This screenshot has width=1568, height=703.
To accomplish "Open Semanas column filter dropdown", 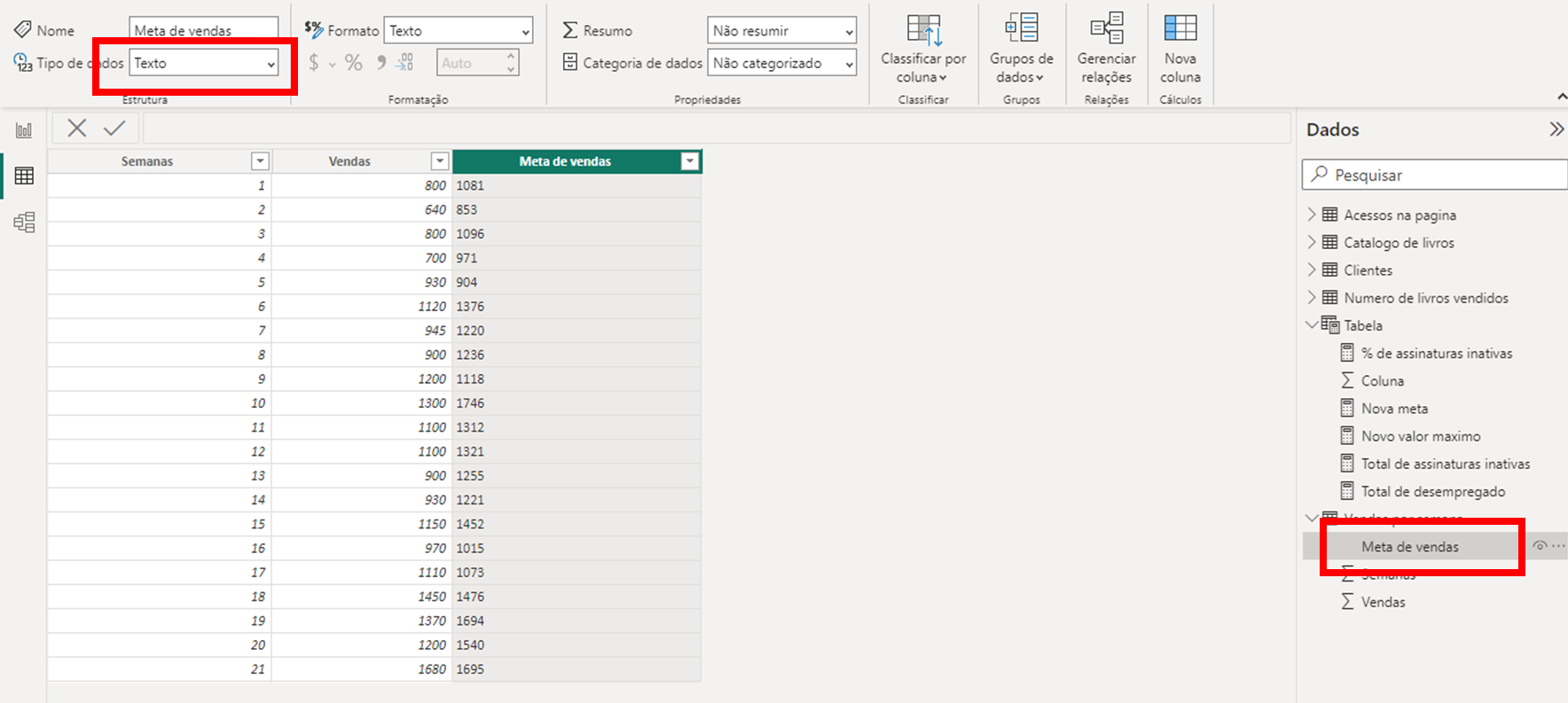I will coord(260,161).
